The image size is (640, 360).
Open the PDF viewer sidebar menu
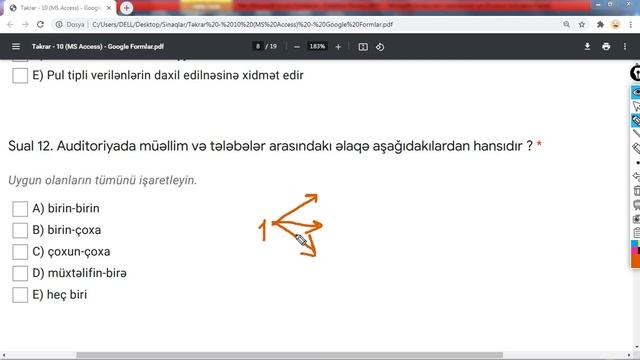16,47
